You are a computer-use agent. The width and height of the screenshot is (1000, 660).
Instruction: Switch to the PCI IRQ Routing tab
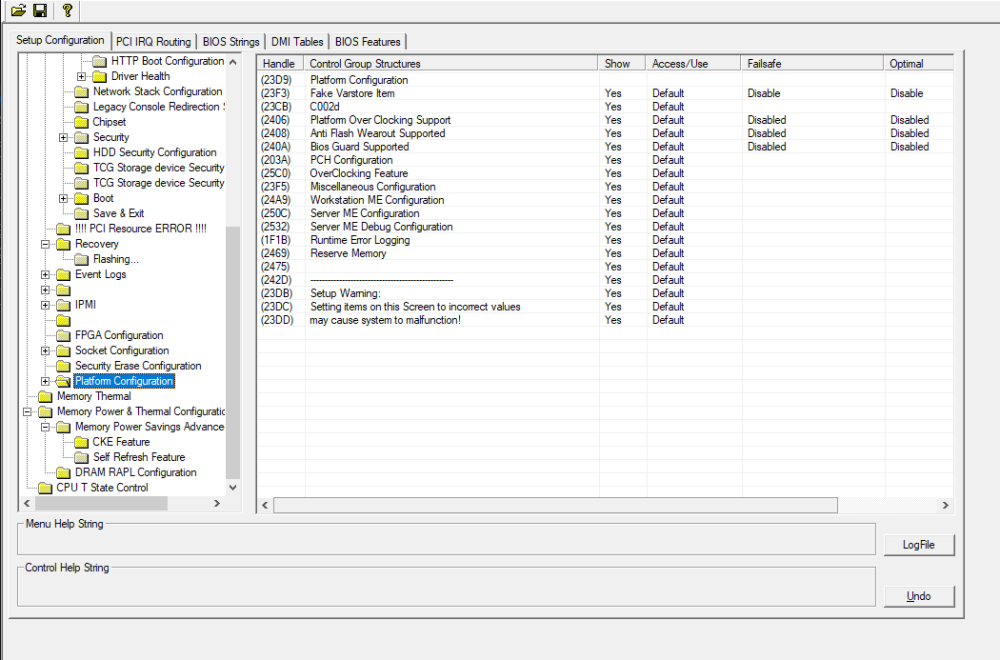click(x=153, y=41)
